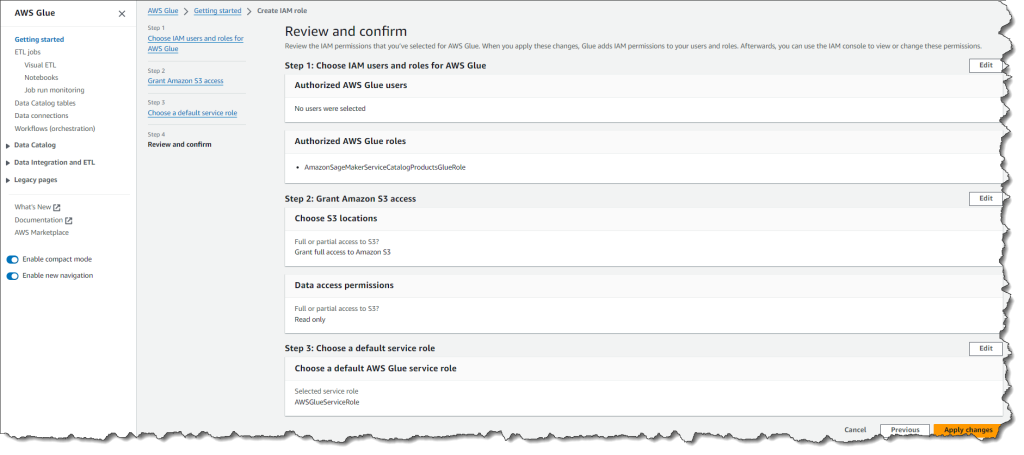Image resolution: width=1024 pixels, height=455 pixels.
Task: Toggle Enable new navigation switch
Action: coord(13,275)
